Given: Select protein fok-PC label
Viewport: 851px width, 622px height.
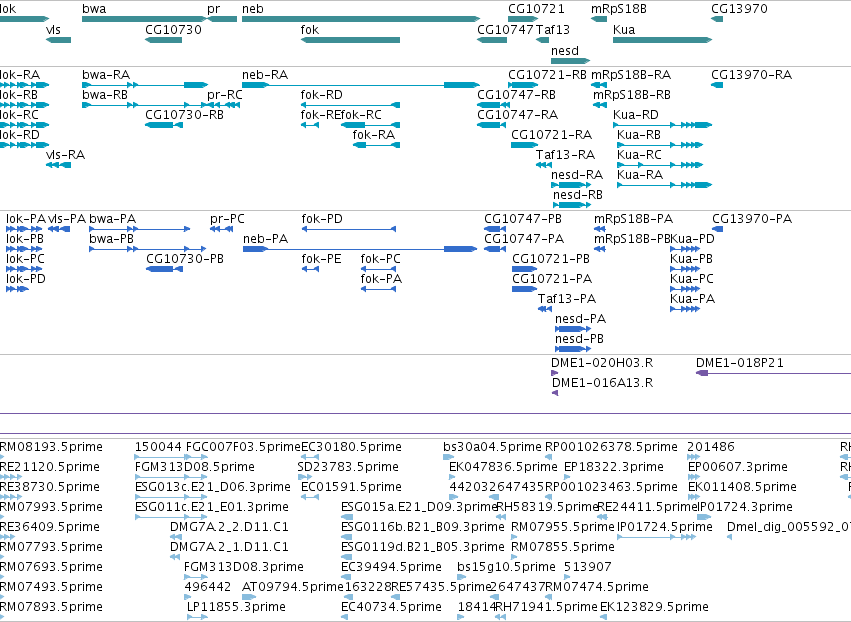Looking at the screenshot, I should click(380, 259).
